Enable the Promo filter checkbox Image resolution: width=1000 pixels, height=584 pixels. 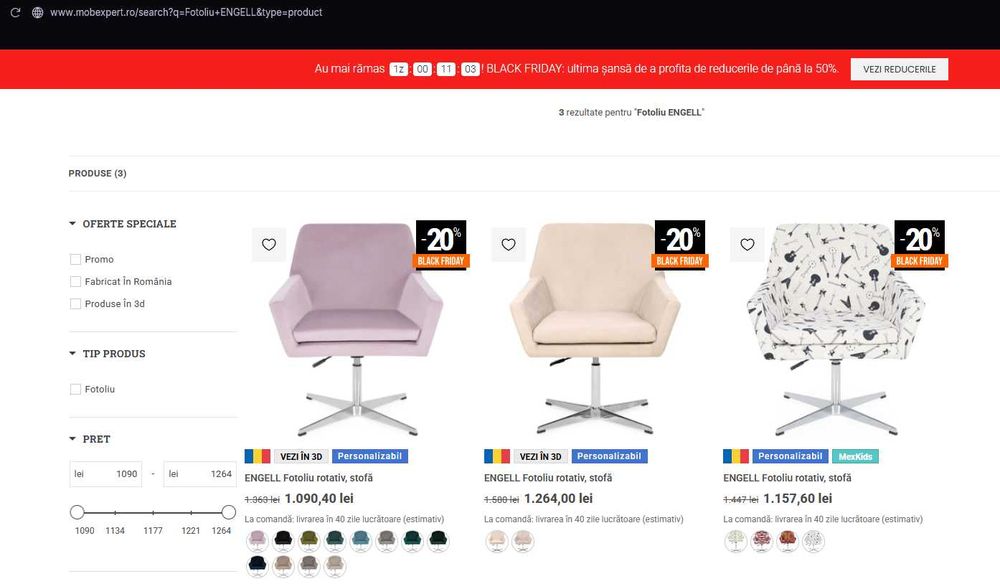[75, 259]
